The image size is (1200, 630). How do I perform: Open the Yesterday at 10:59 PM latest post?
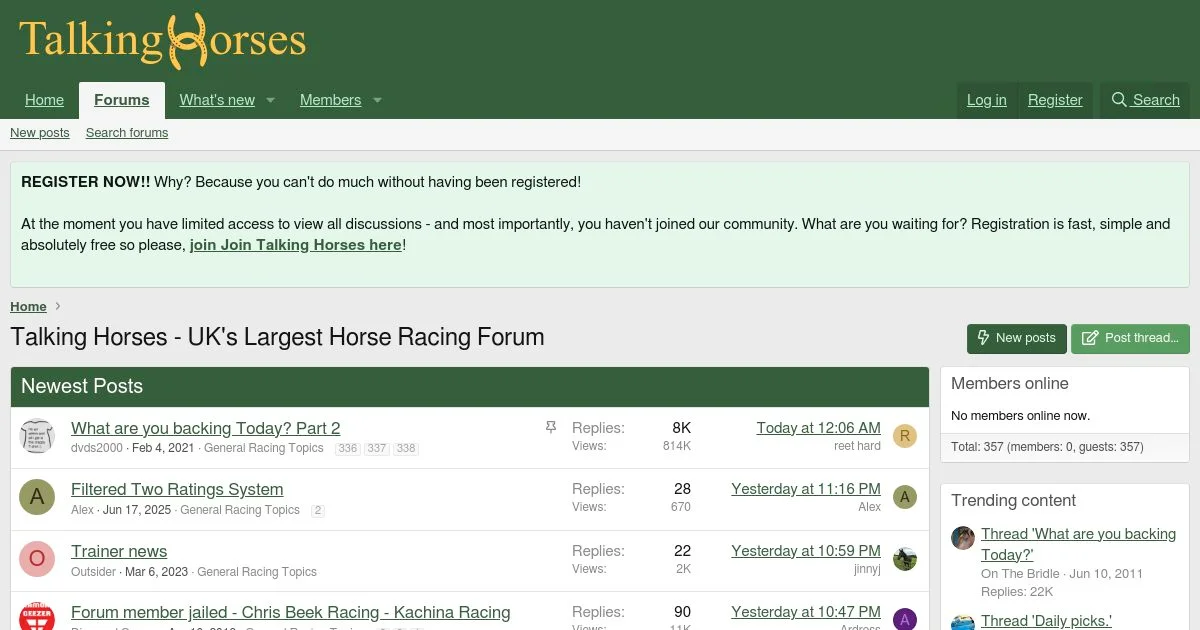[806, 551]
